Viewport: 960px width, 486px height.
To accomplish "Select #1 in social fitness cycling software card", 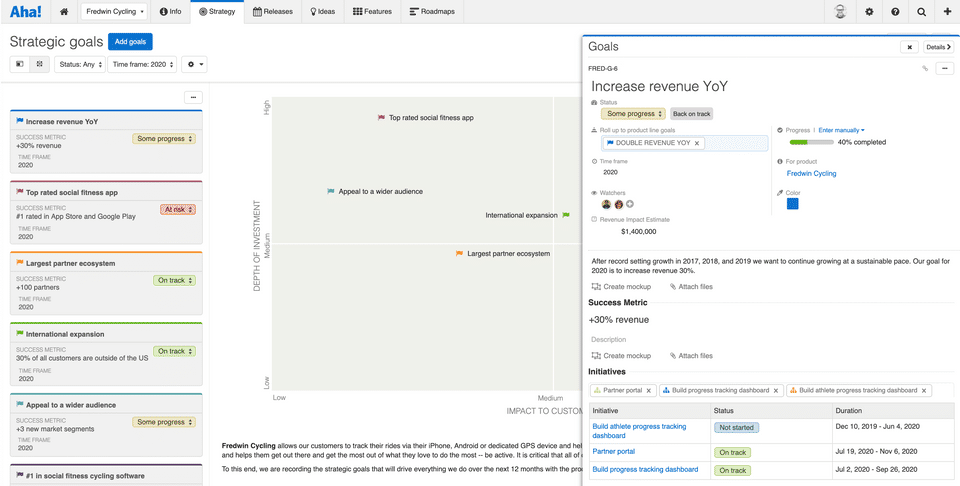I will (106, 475).
